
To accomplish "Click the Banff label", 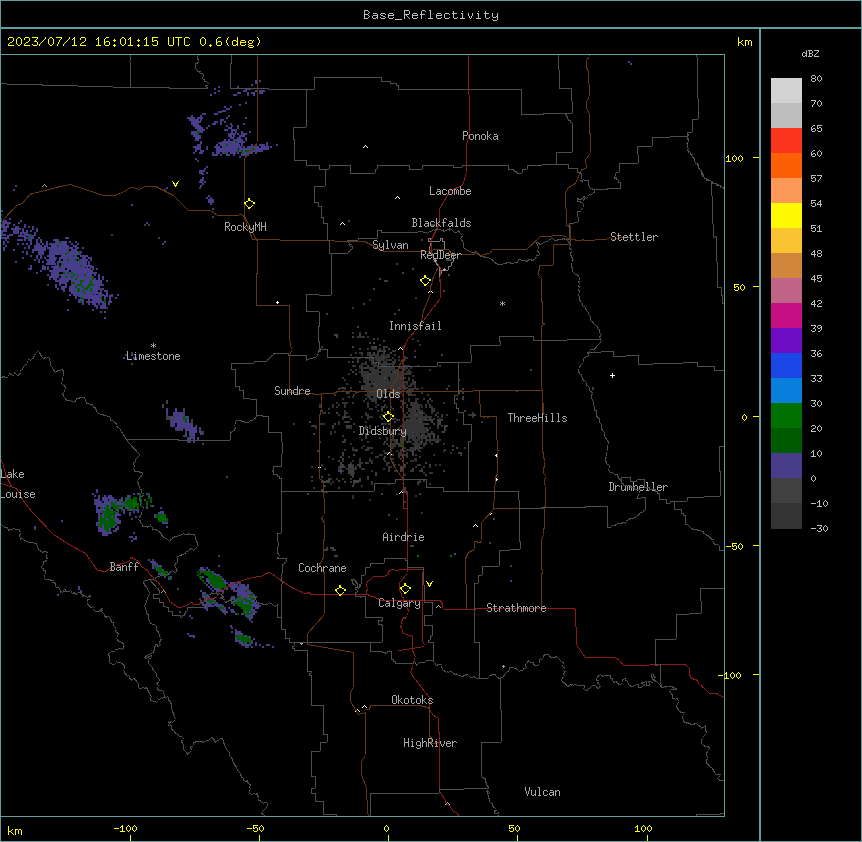I will (124, 567).
